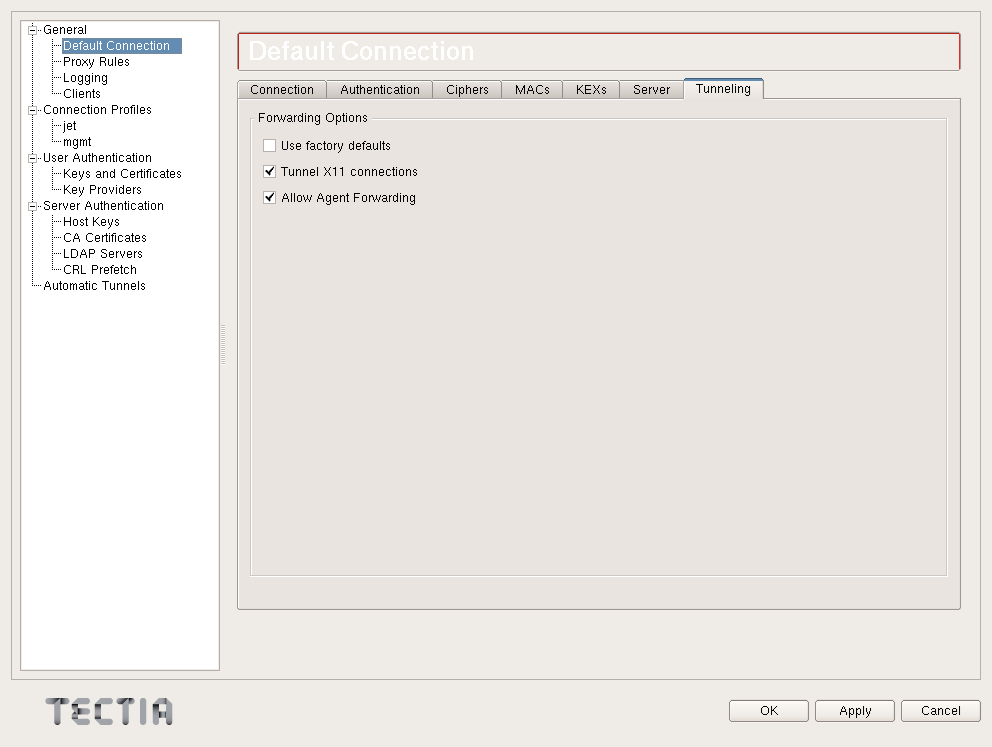Select the KEXs tab
Screen dimensions: 992x747
pos(591,90)
